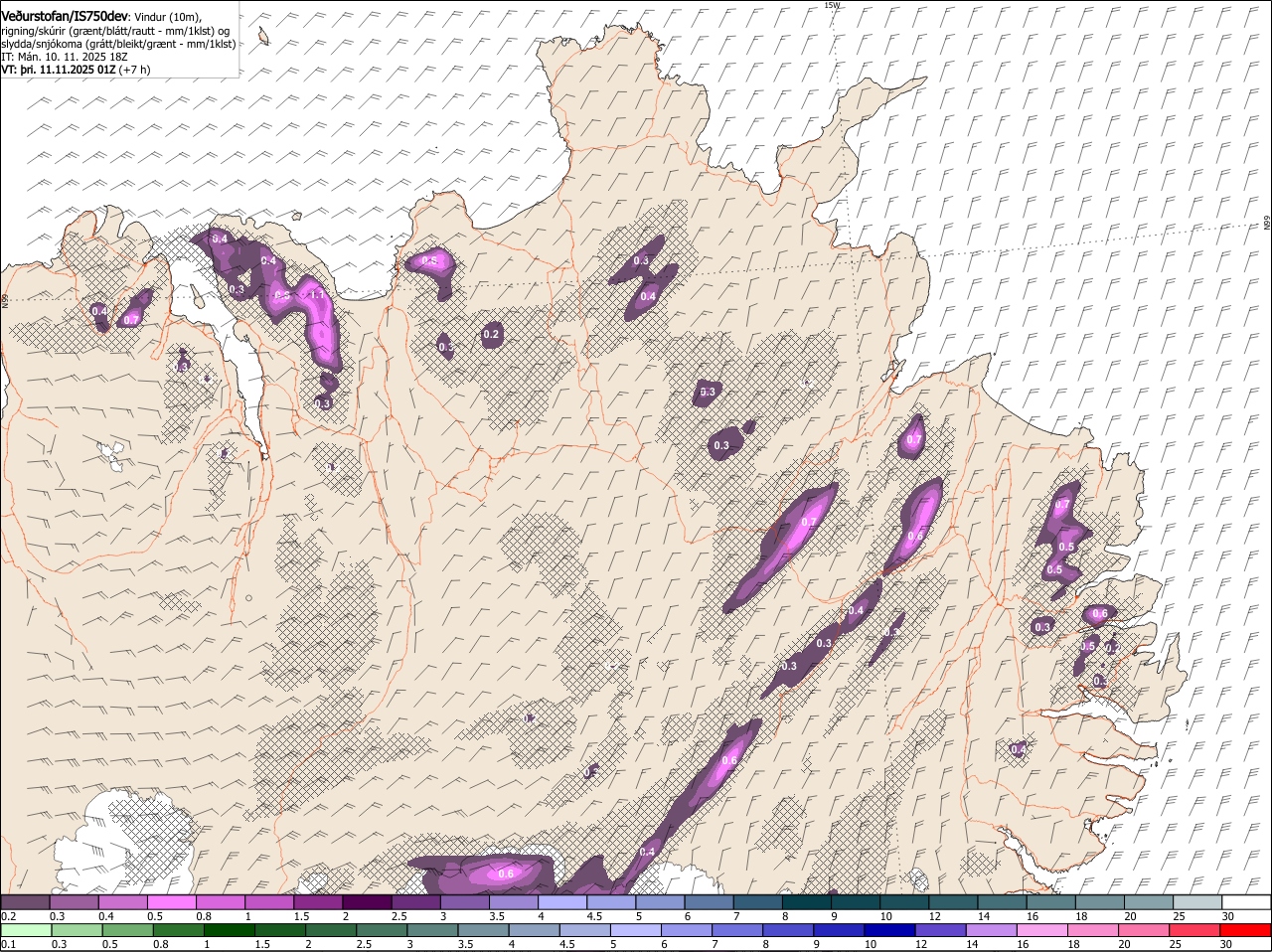Choose the snow scale swatch between 6 and 7
Viewport: 1272px width, 952px height.
pyautogui.click(x=708, y=901)
